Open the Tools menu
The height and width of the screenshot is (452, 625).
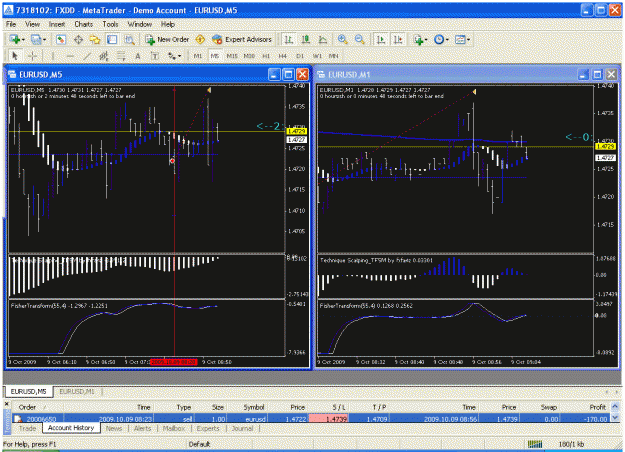point(110,24)
